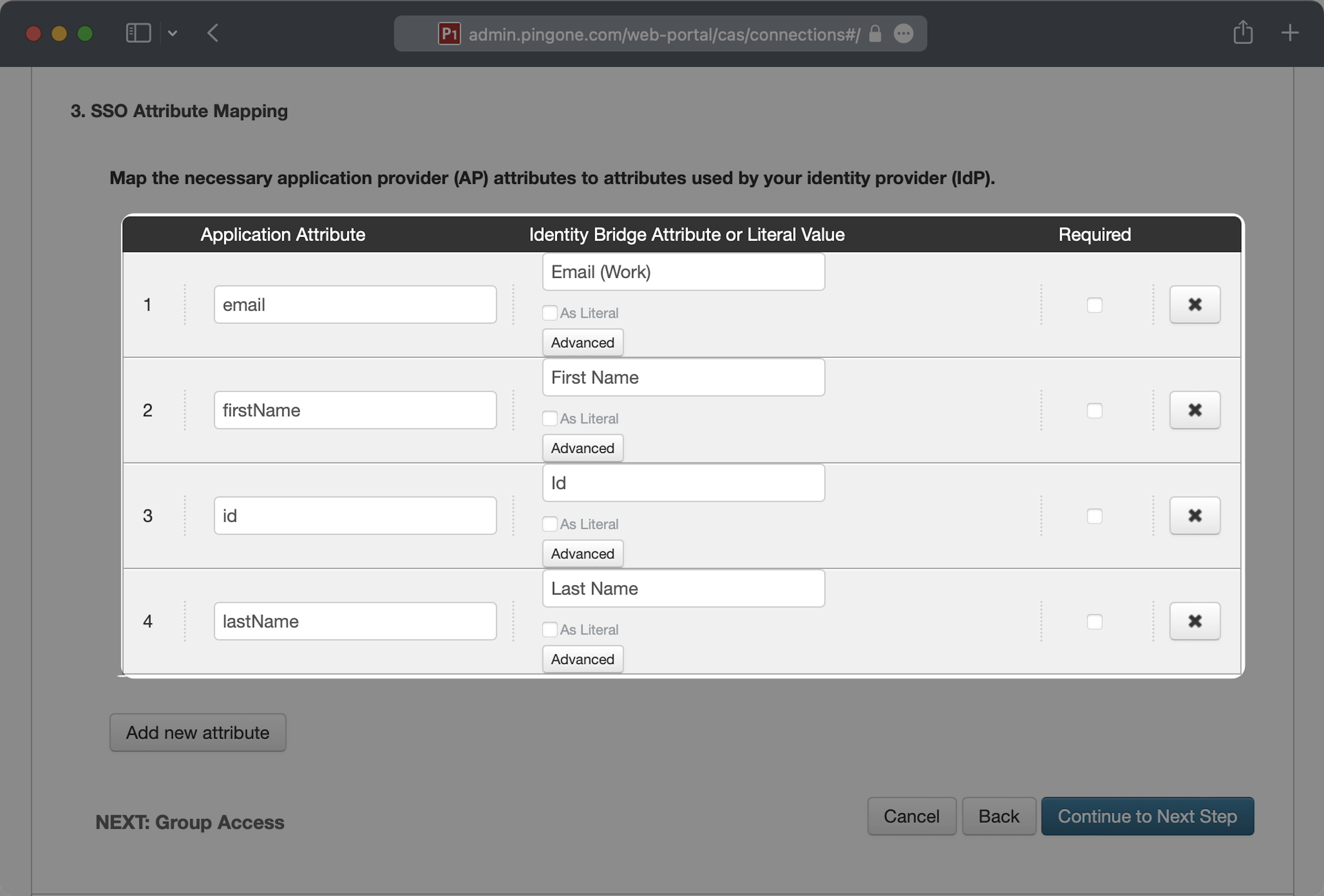Open Advanced options for id row
The image size is (1324, 896).
582,553
